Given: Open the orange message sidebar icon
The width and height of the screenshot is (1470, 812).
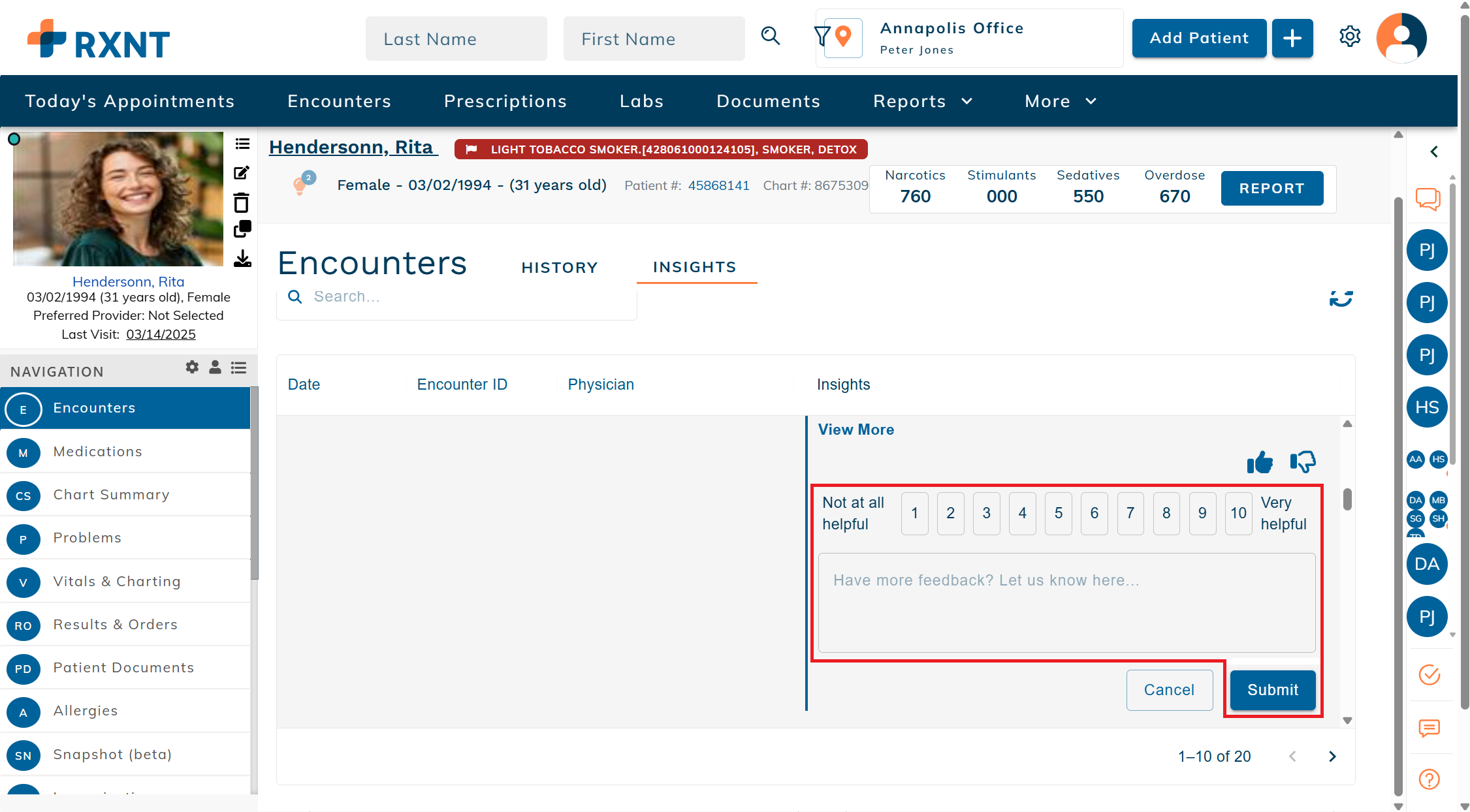Looking at the screenshot, I should [1430, 727].
